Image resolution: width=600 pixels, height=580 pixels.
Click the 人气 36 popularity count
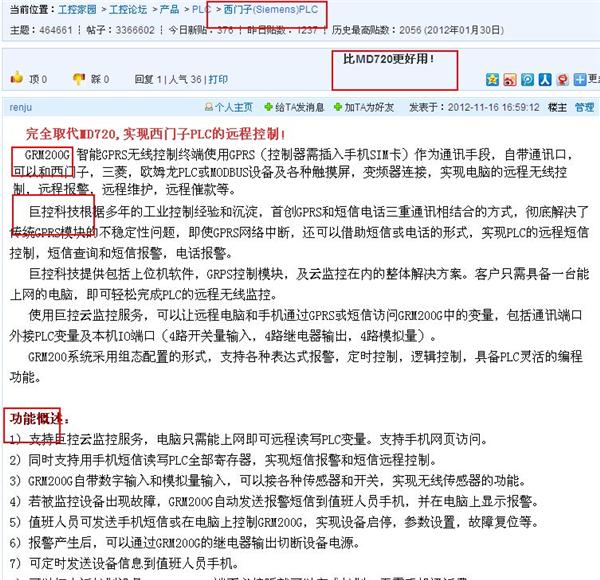(x=185, y=79)
